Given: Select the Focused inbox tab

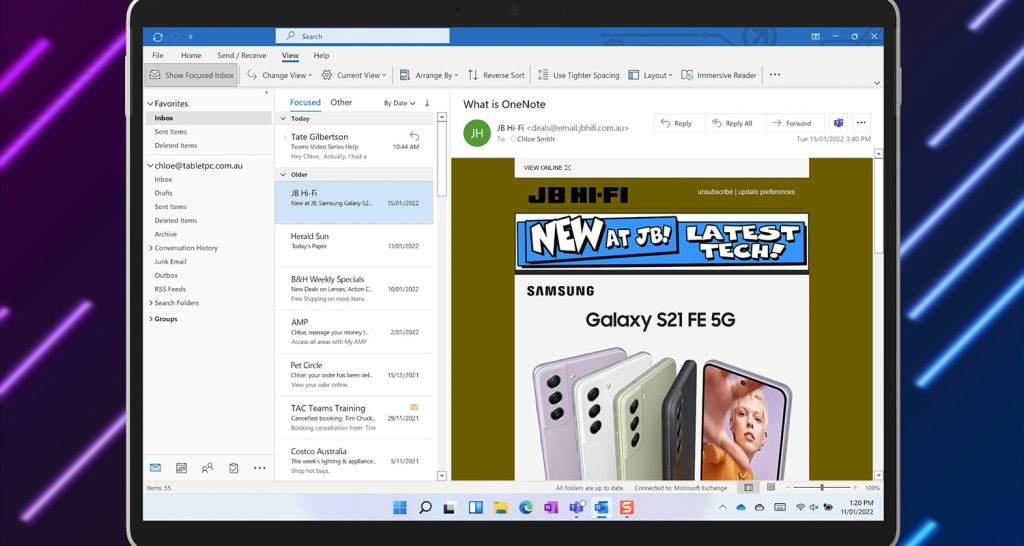Looking at the screenshot, I should coord(305,103).
